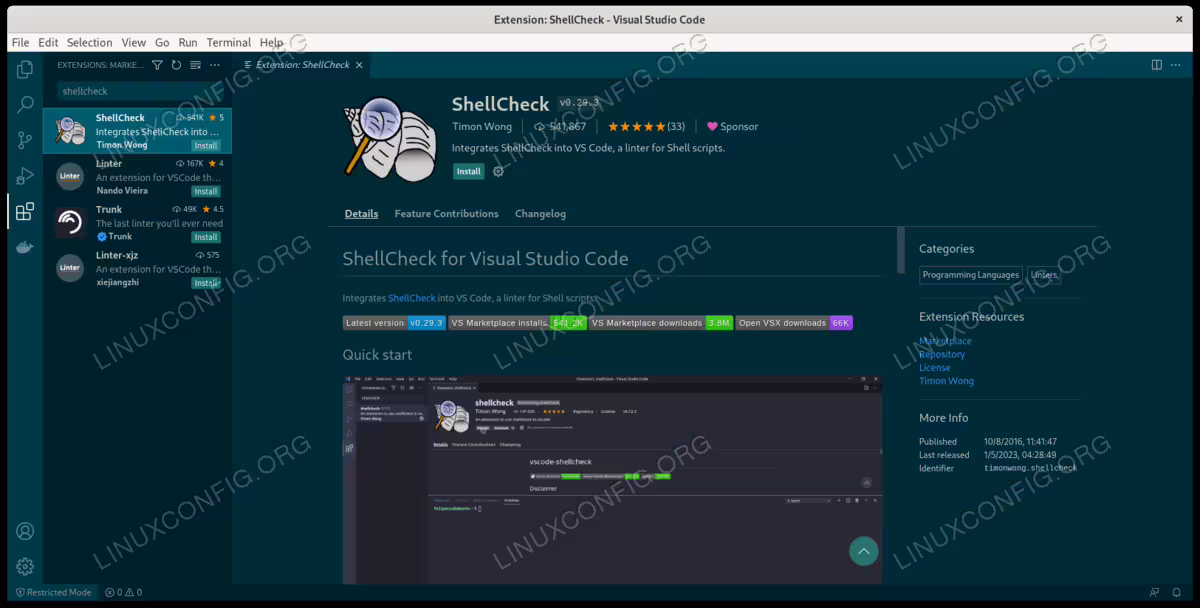The width and height of the screenshot is (1200, 608).
Task: Open the Terminal menu
Action: pos(229,43)
